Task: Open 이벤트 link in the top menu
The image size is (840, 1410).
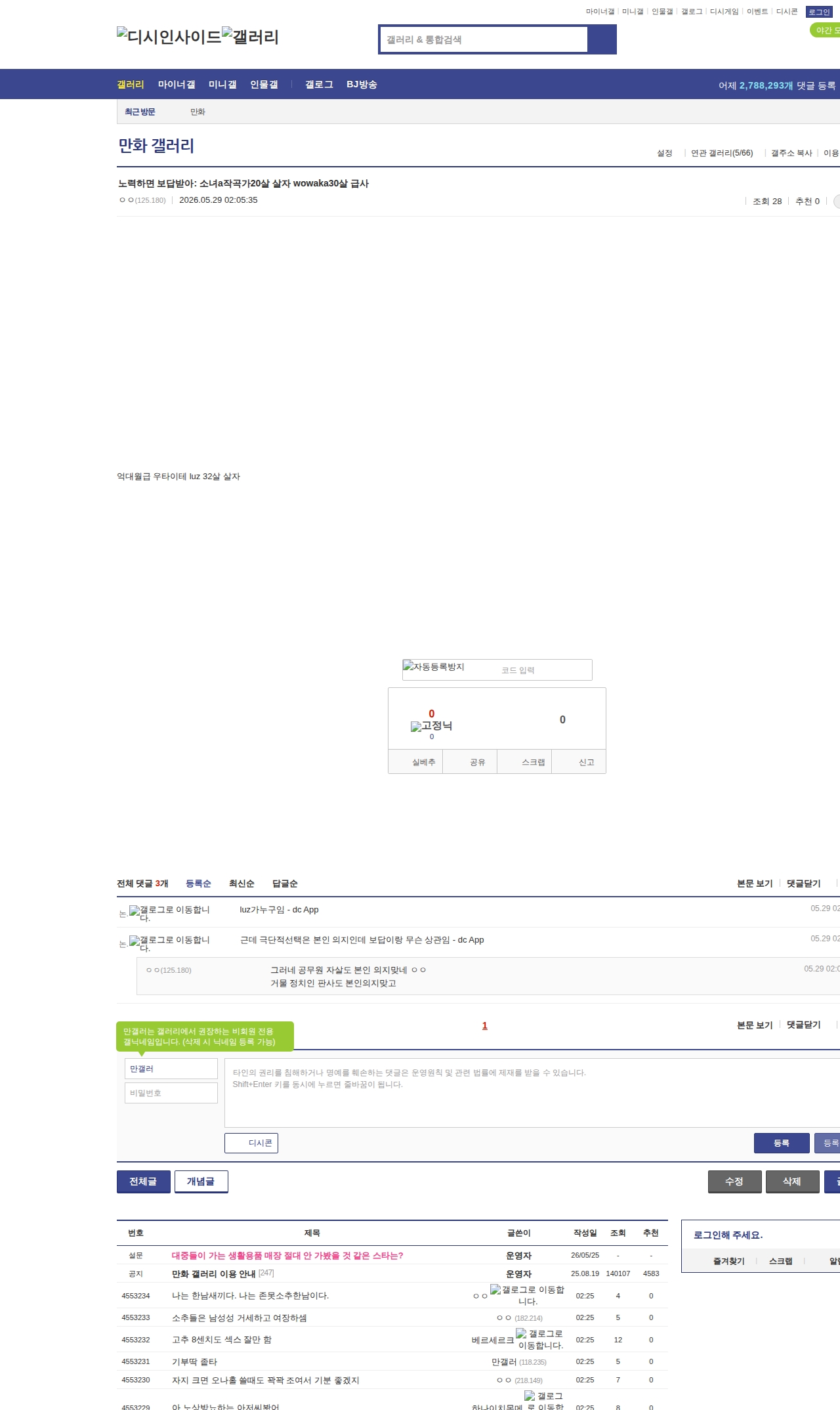Action: (x=757, y=12)
